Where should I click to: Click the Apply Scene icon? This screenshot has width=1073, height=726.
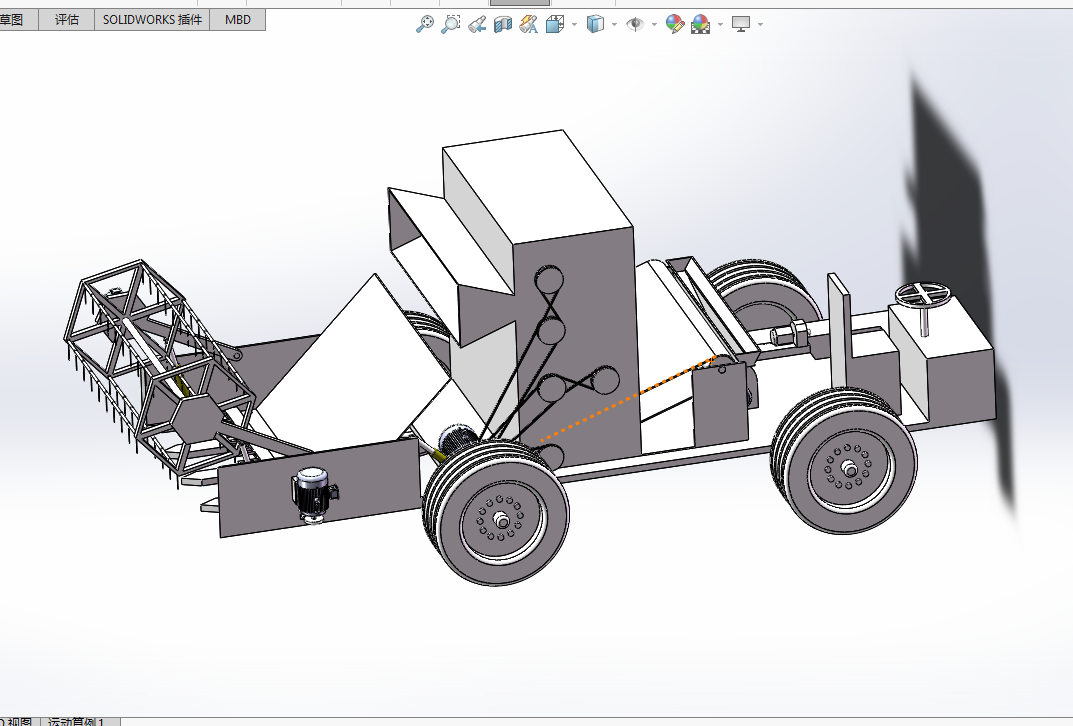pos(700,24)
